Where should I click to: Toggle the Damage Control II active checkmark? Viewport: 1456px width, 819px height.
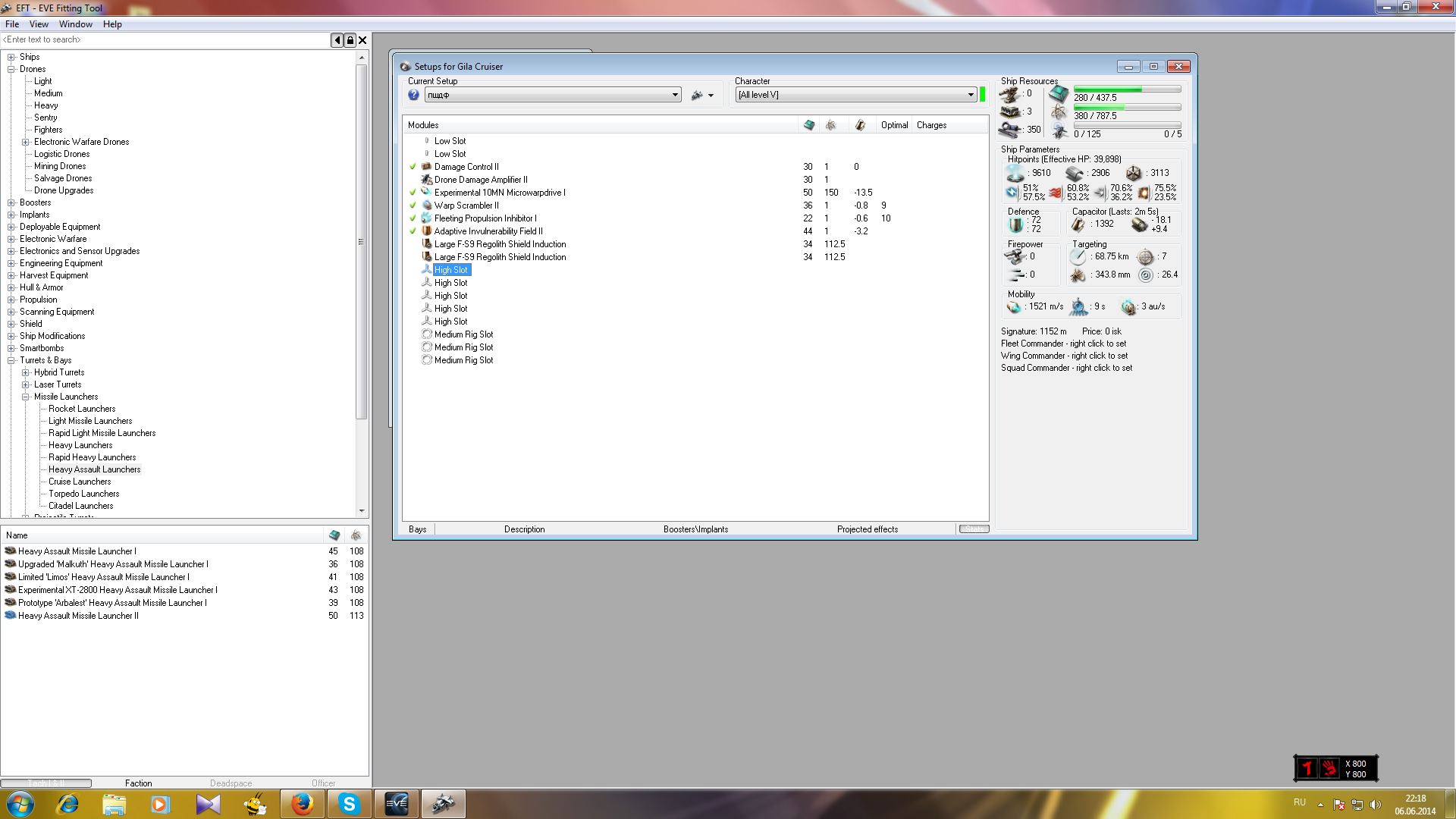point(413,167)
